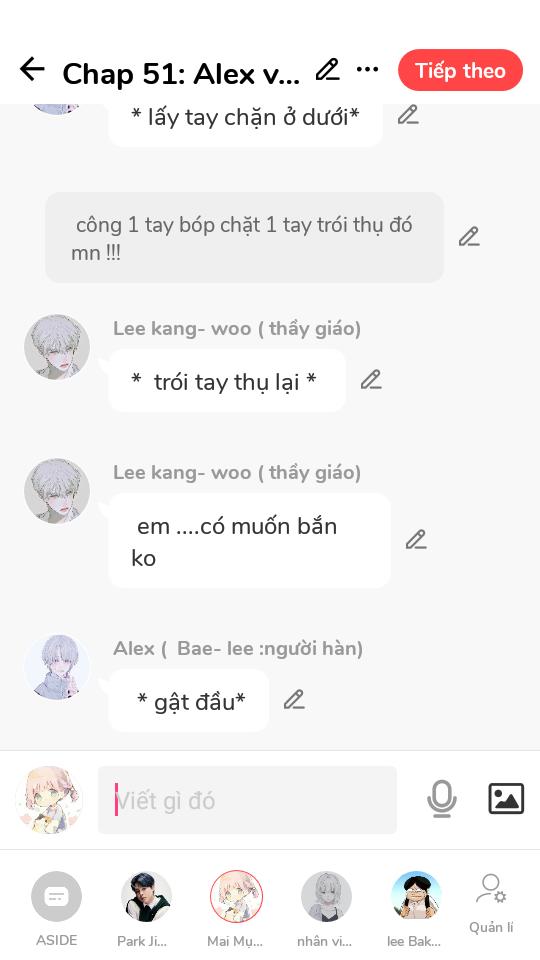Edit the 'em ....có muốn bắn ko' message
Image resolution: width=540 pixels, height=960 pixels.
pos(416,539)
